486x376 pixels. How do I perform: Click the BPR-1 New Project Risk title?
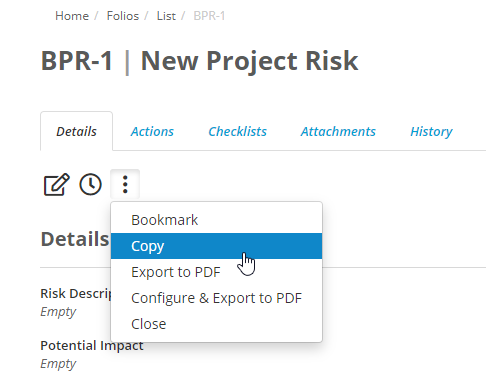point(199,61)
